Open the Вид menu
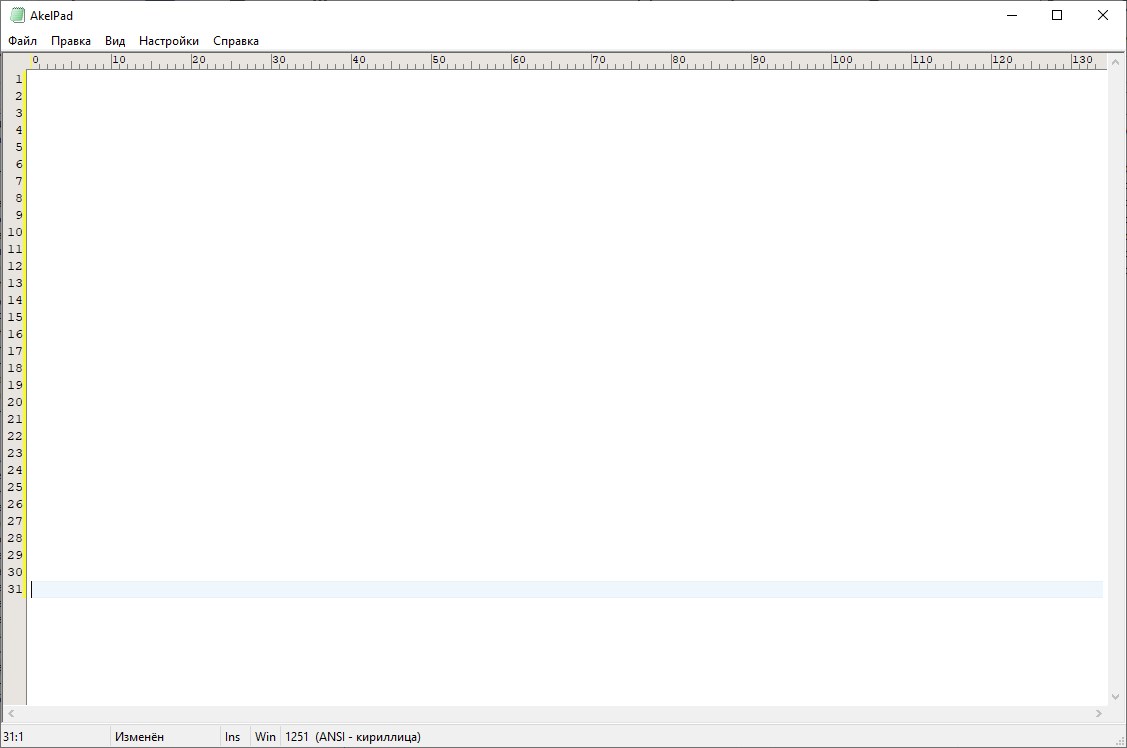The height and width of the screenshot is (748, 1127). [x=115, y=41]
